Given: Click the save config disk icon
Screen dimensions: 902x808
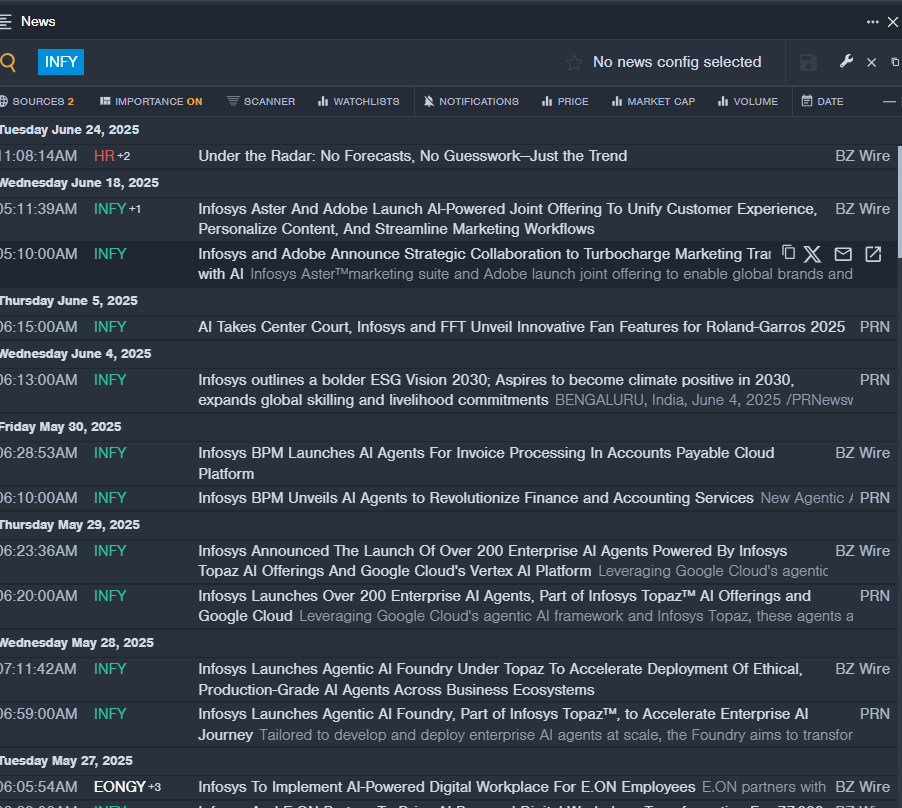Looking at the screenshot, I should (x=808, y=62).
